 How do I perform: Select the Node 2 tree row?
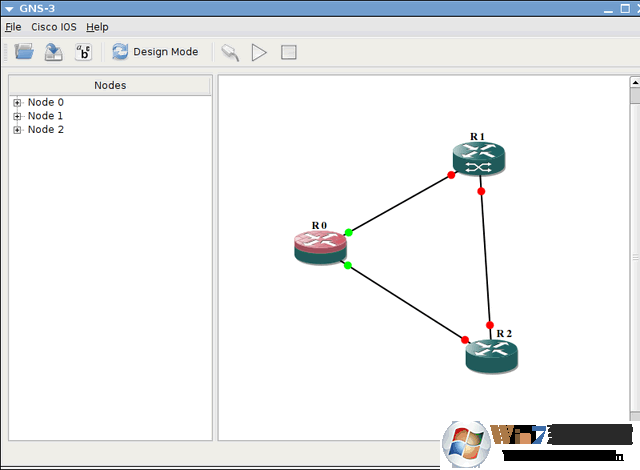click(x=46, y=130)
